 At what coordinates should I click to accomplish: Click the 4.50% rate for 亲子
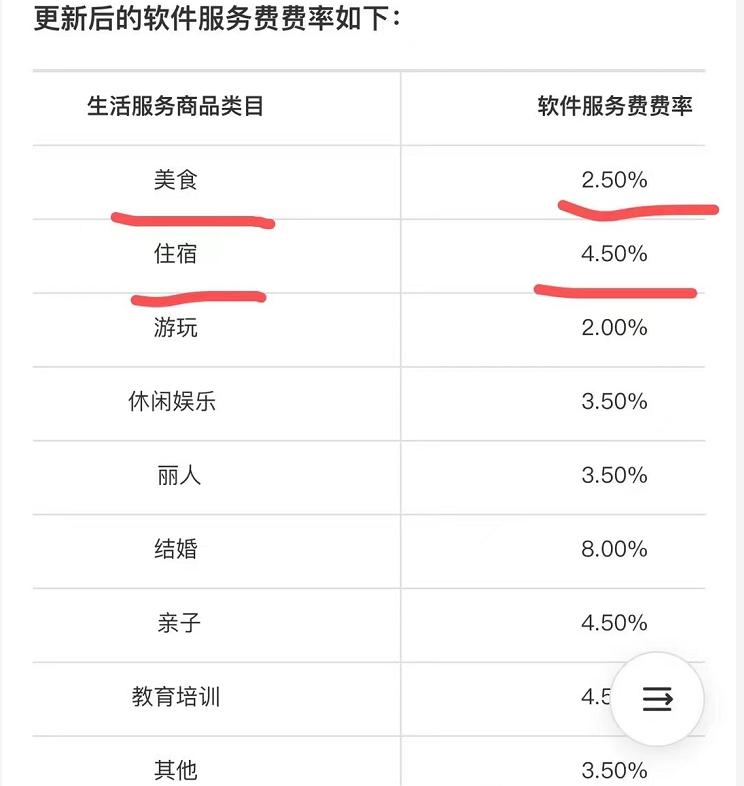[x=614, y=623]
